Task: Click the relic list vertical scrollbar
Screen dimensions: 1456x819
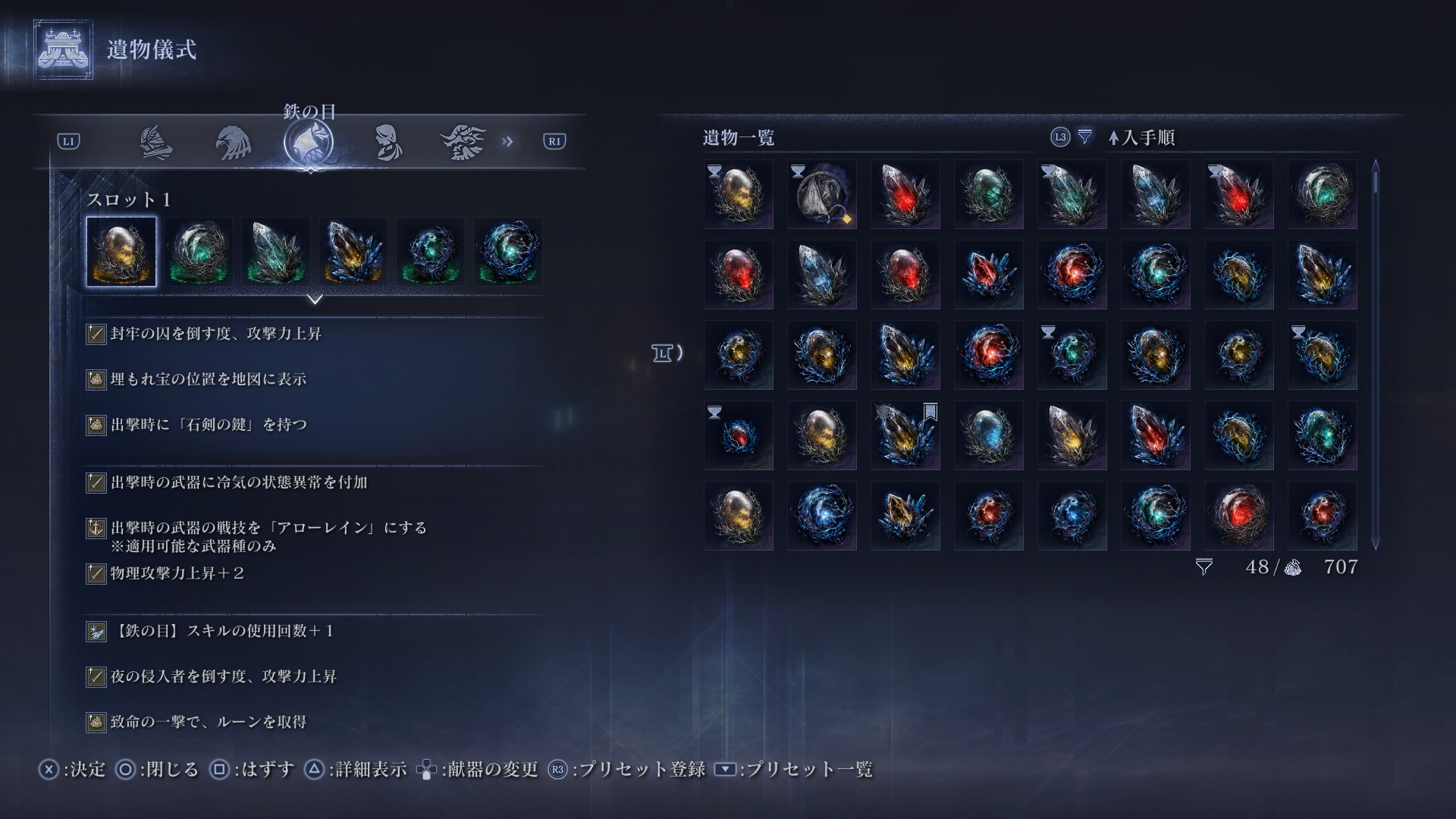Action: tap(1375, 354)
